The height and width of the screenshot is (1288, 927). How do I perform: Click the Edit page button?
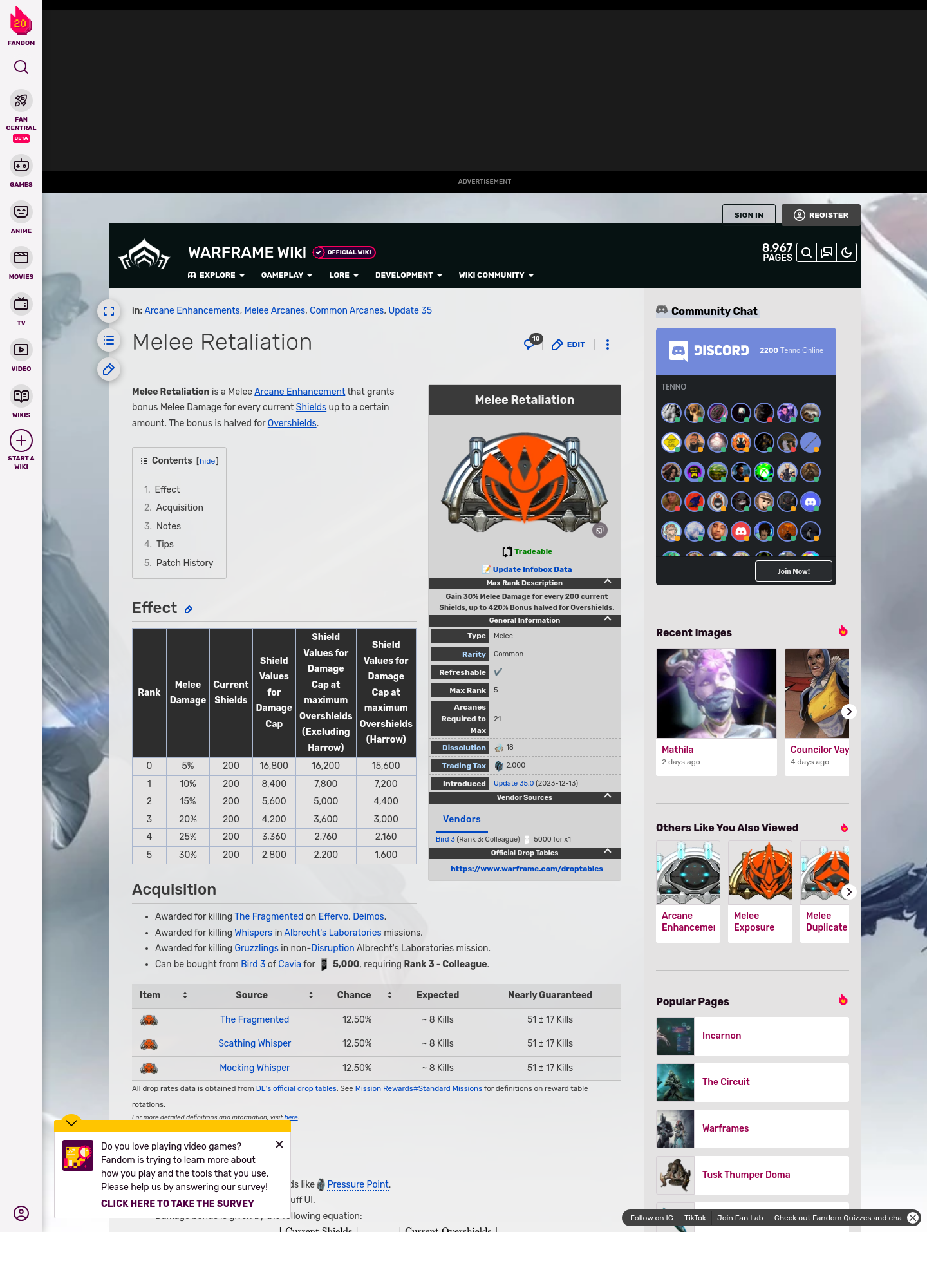[568, 345]
